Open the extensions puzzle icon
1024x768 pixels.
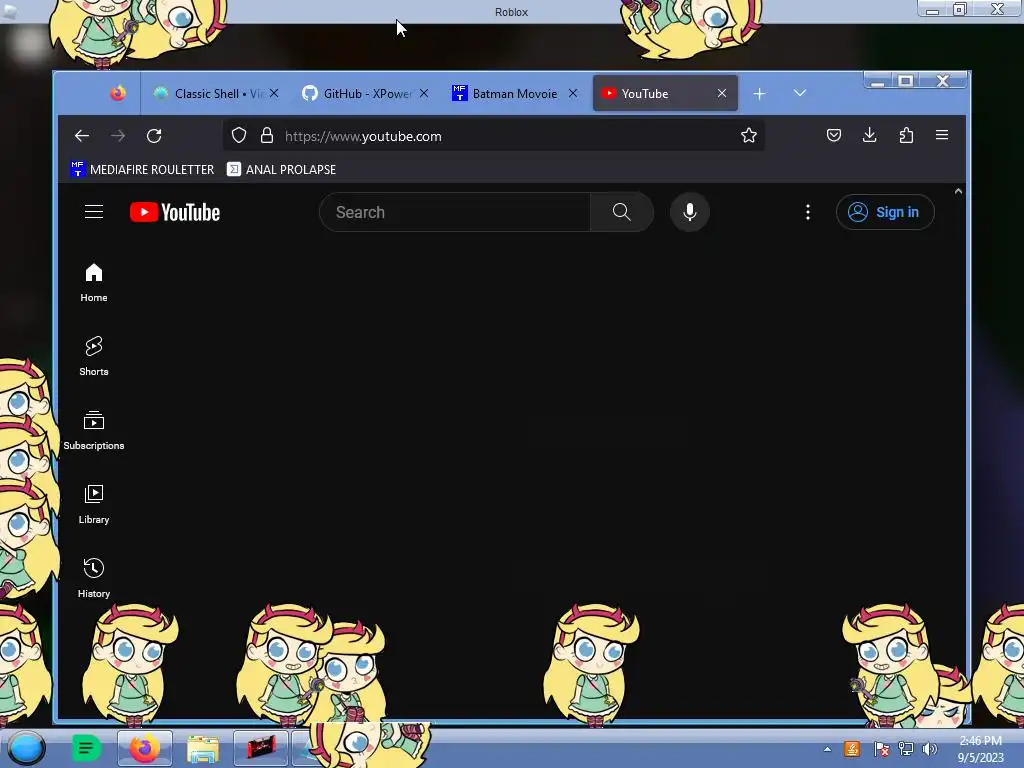click(x=906, y=135)
